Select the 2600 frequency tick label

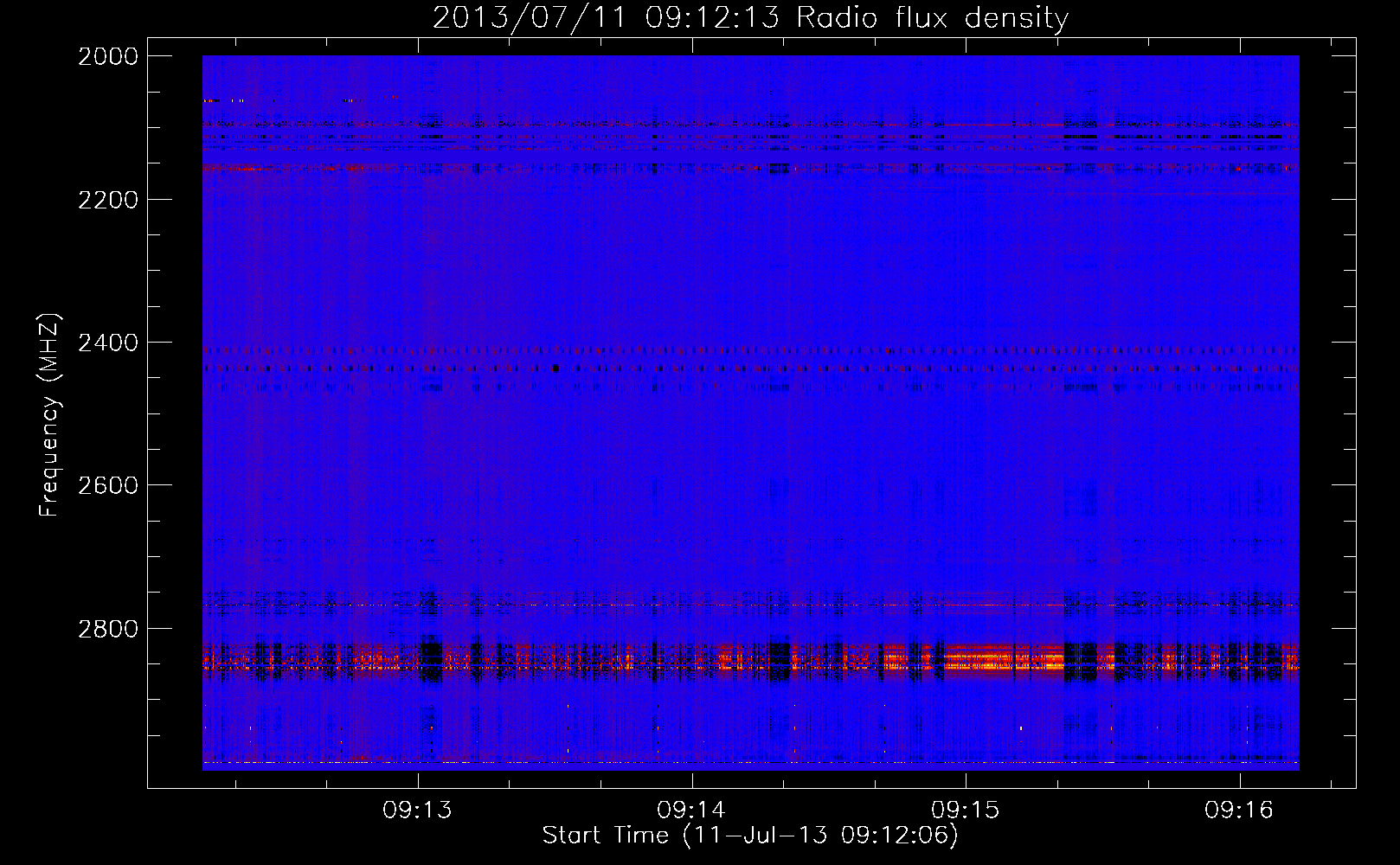[x=108, y=485]
